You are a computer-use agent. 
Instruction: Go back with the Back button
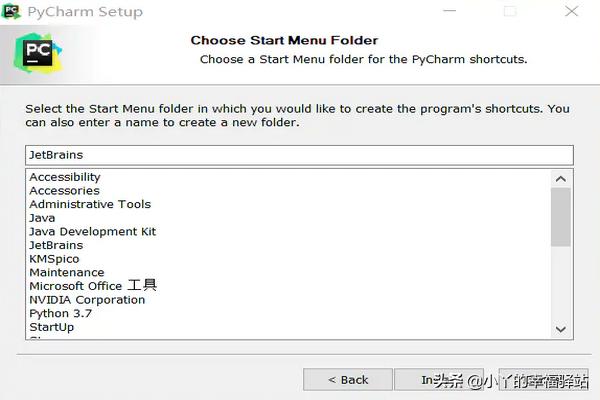[x=347, y=380]
